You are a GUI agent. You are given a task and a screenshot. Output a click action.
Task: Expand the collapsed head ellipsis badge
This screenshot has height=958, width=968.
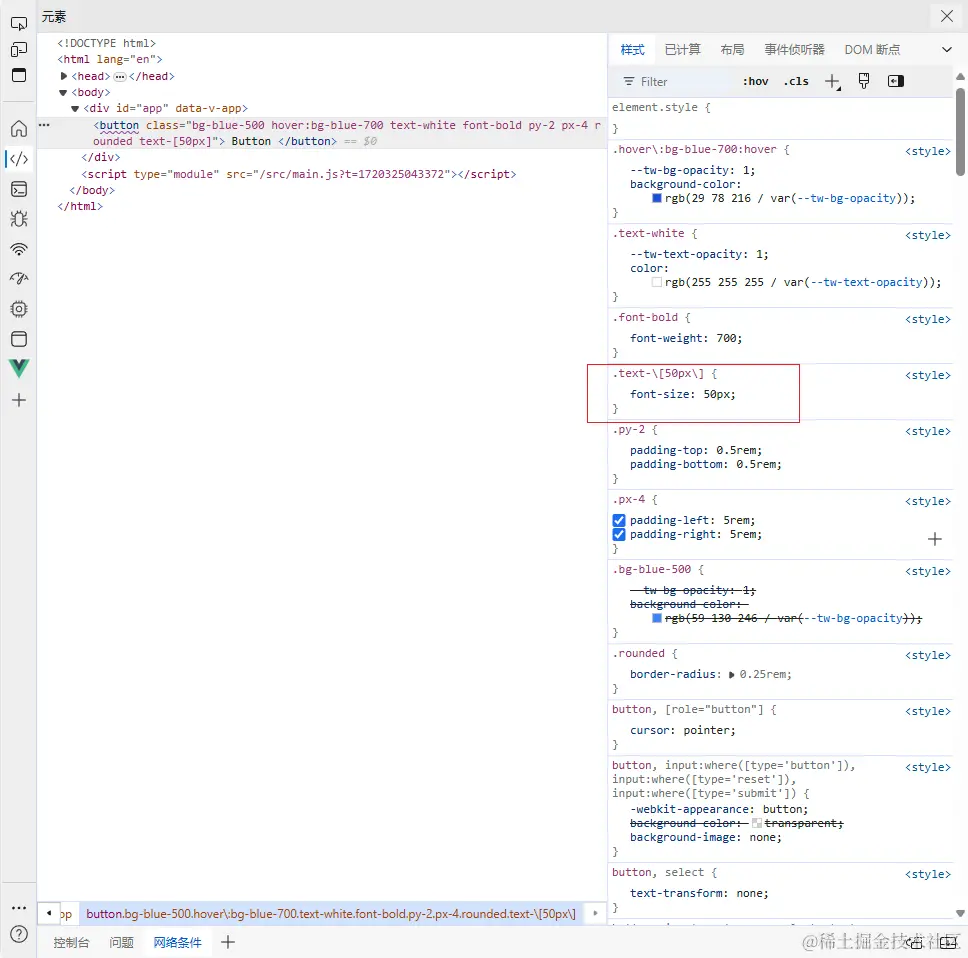pos(120,77)
